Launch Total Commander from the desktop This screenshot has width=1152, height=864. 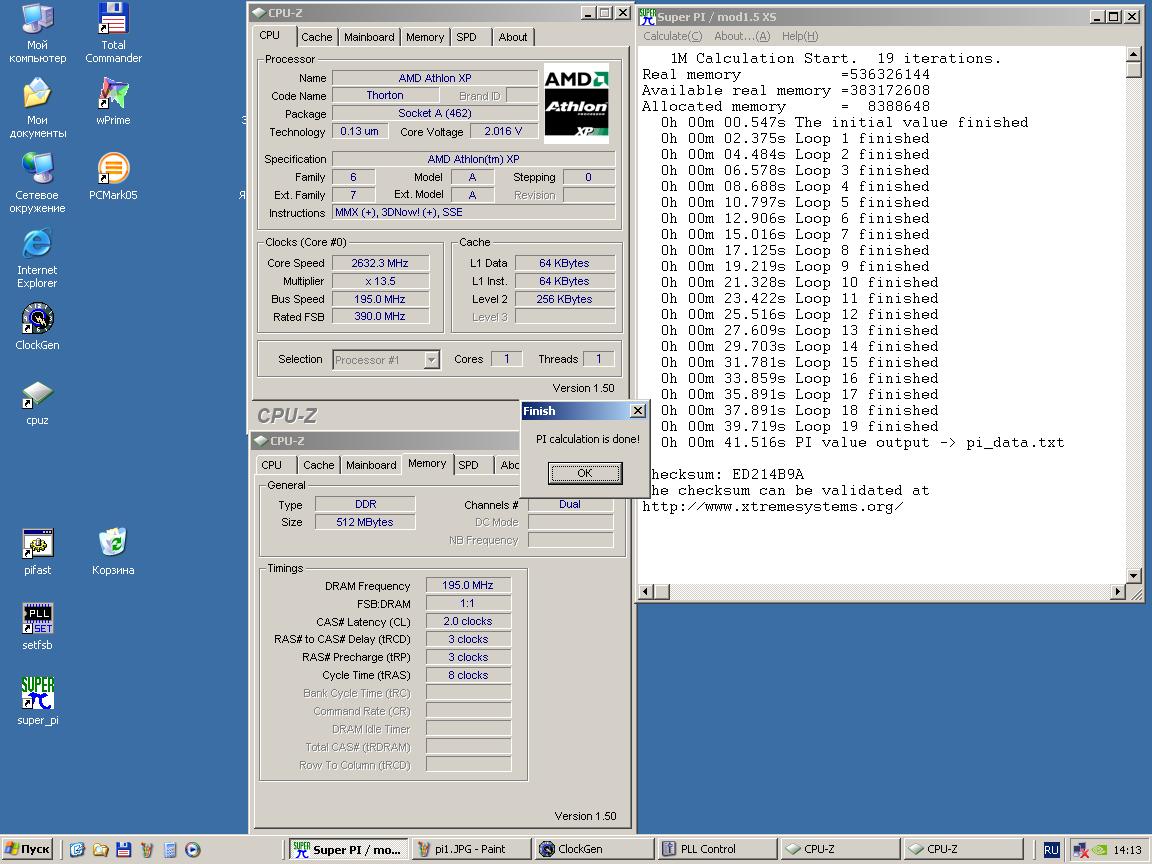pos(113,33)
